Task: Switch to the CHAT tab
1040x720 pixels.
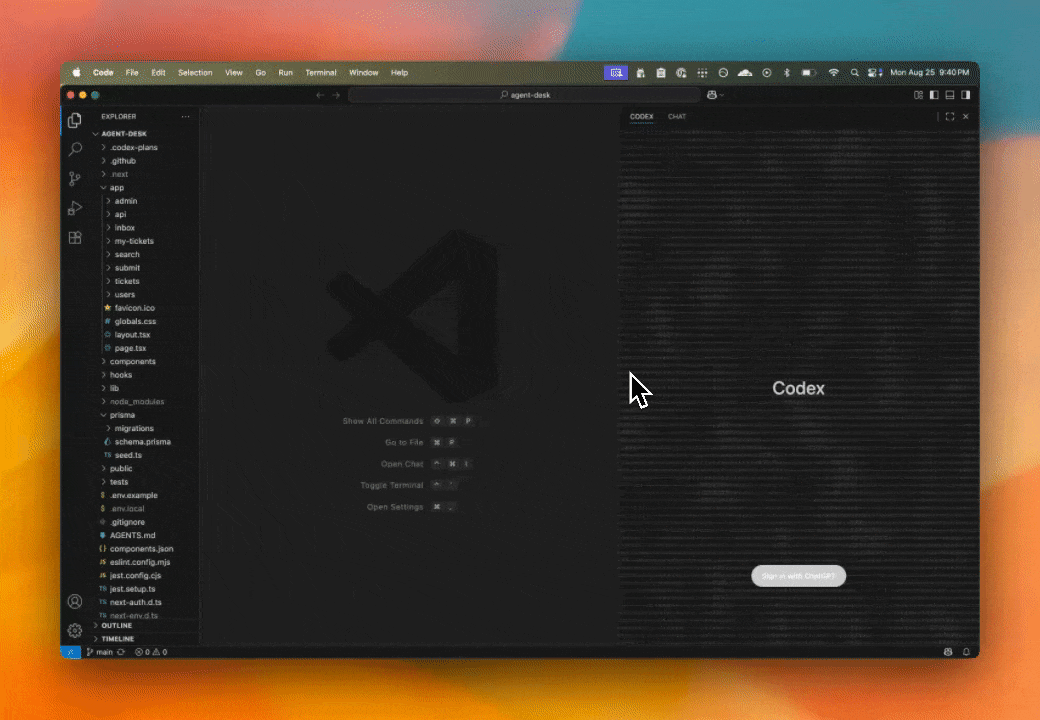Action: [x=677, y=117]
